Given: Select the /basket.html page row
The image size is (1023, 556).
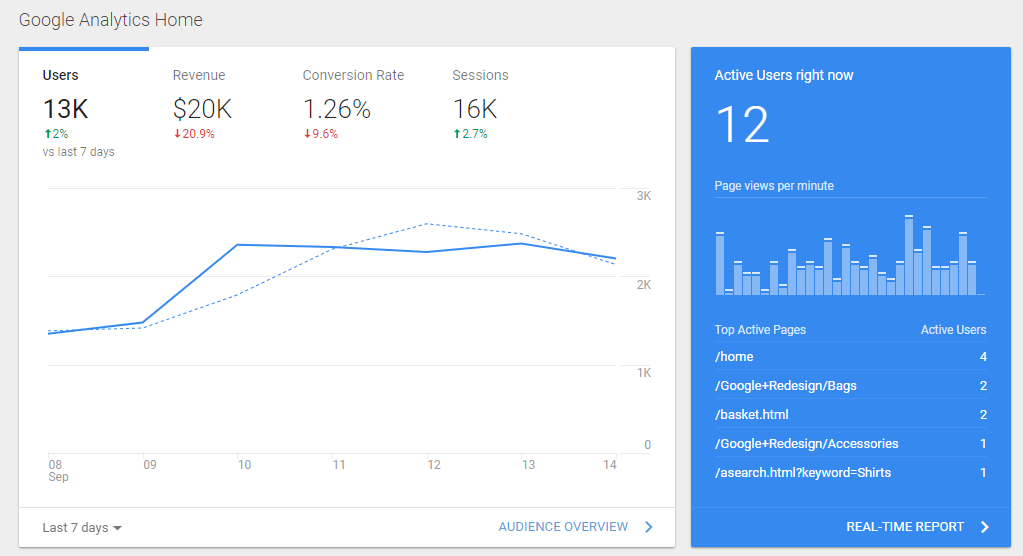Looking at the screenshot, I should pos(850,414).
